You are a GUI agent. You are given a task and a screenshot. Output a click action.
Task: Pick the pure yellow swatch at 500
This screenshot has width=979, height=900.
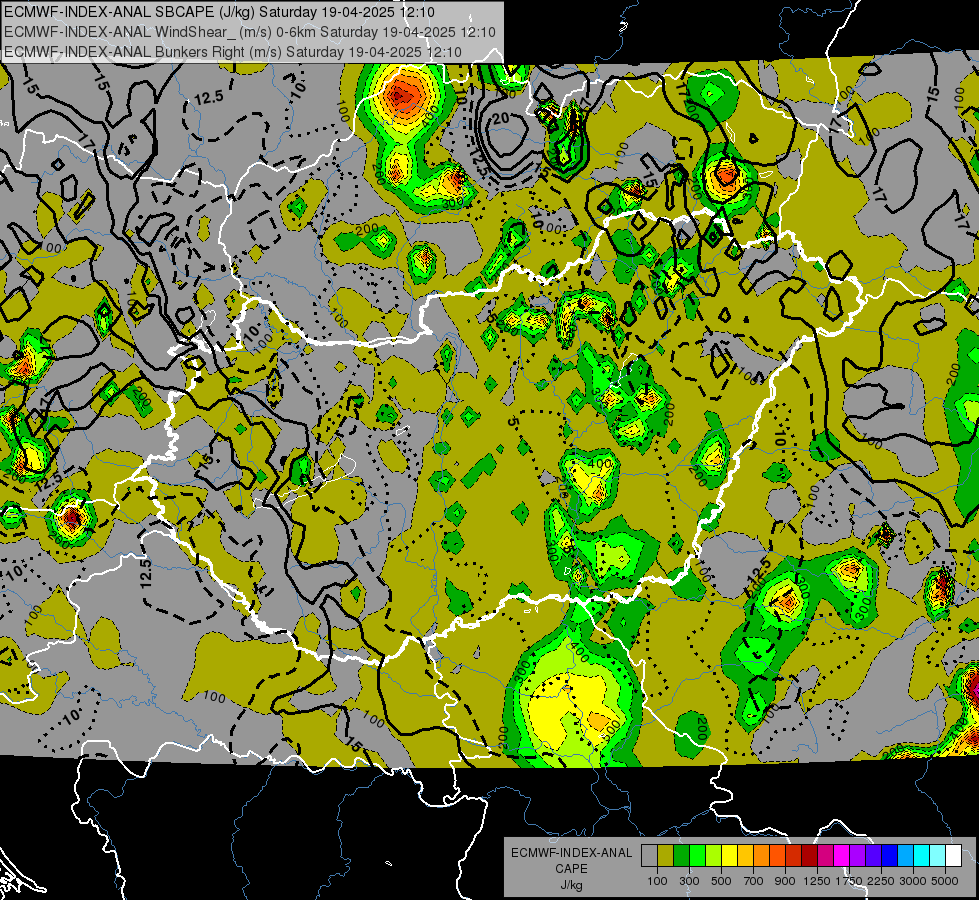729,855
